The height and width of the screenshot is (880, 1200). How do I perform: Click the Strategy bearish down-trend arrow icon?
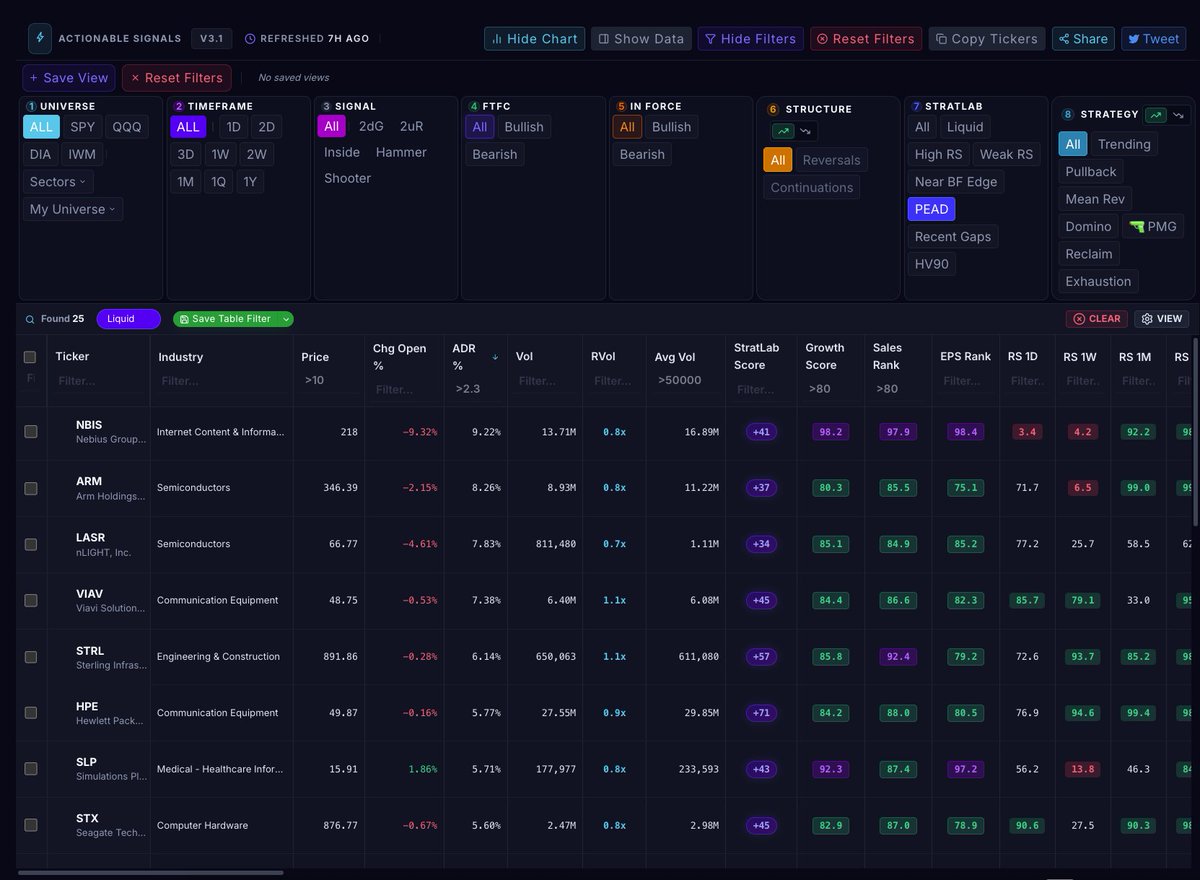click(1178, 115)
